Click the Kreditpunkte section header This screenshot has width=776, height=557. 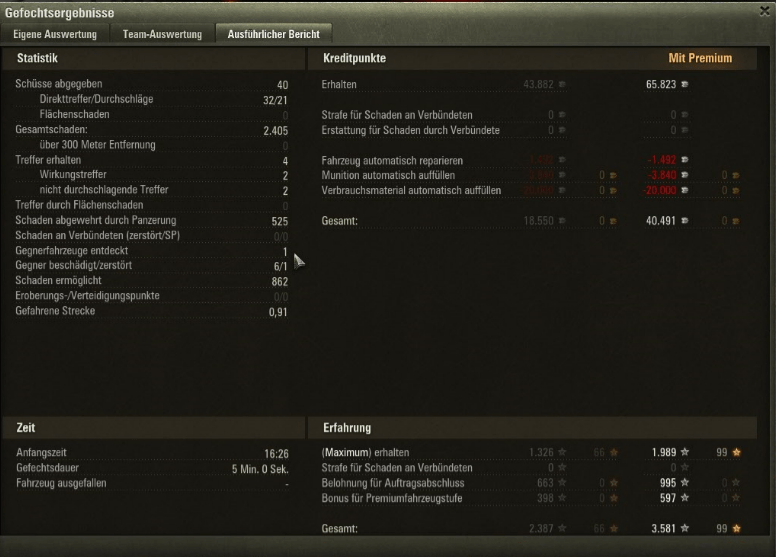click(354, 58)
